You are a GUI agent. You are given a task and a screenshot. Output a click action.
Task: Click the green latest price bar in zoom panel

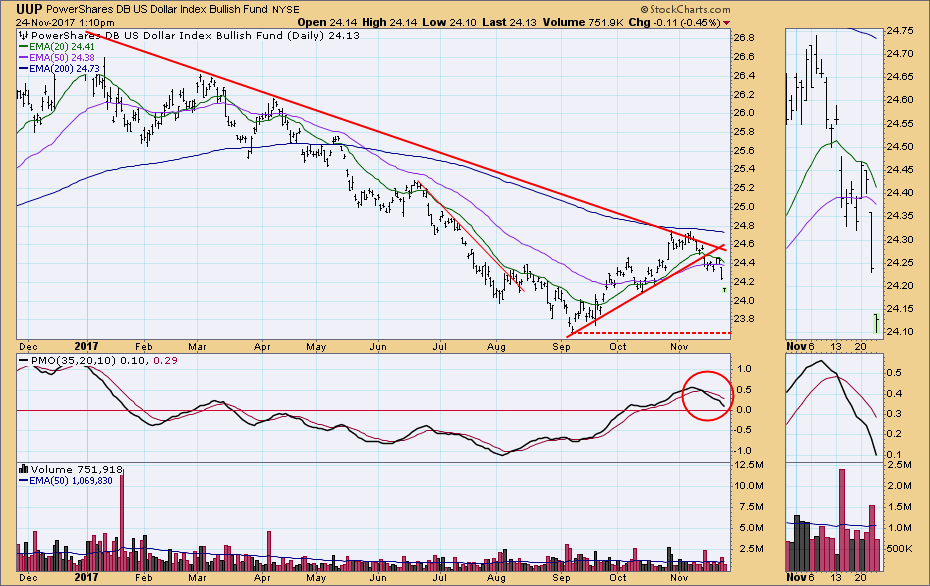(877, 323)
